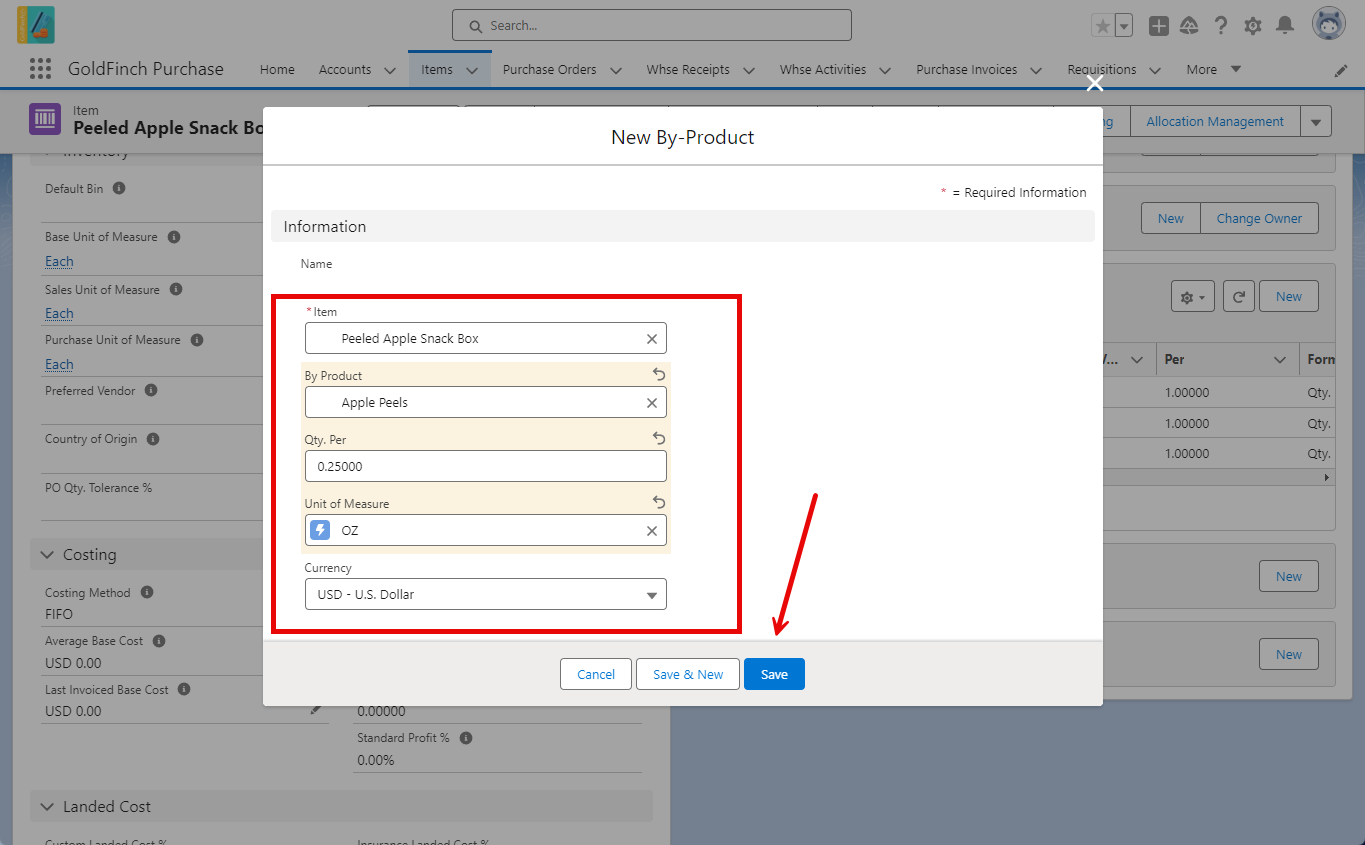Click the info icon beside Purchase Unit of Measure
Viewport: 1365px width, 845px height.
coord(197,340)
